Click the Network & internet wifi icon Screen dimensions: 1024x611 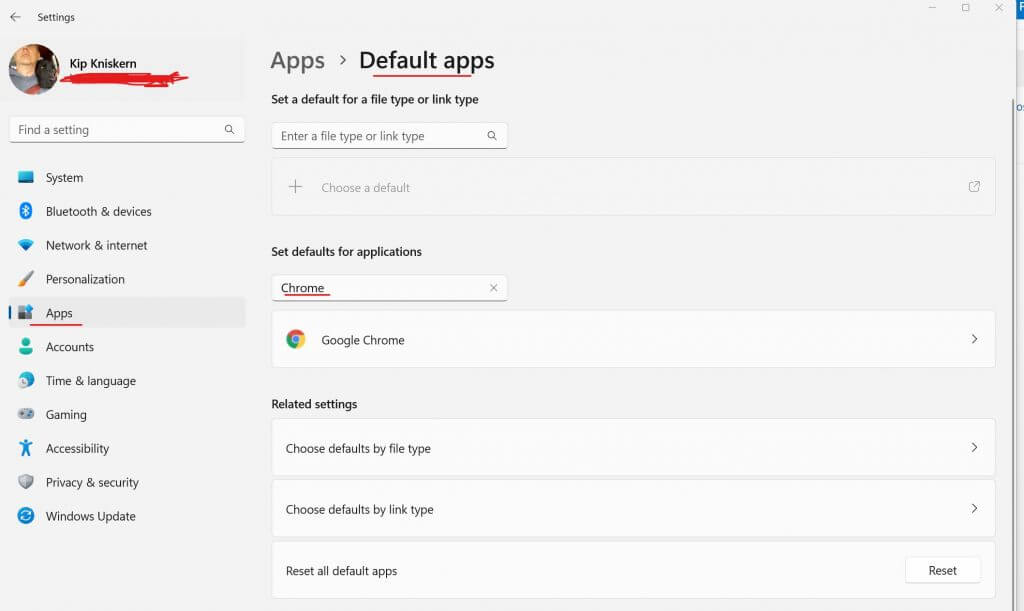point(26,245)
